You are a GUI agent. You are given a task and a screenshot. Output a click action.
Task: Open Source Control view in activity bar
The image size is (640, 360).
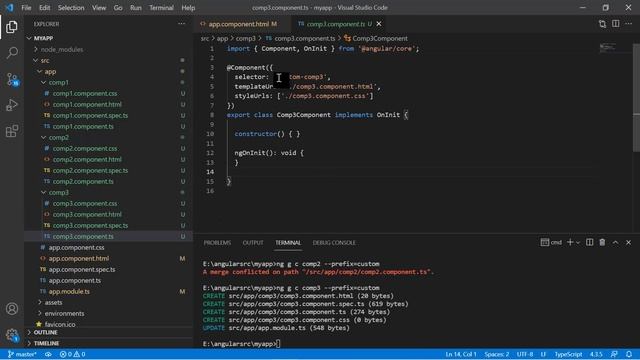click(x=12, y=79)
